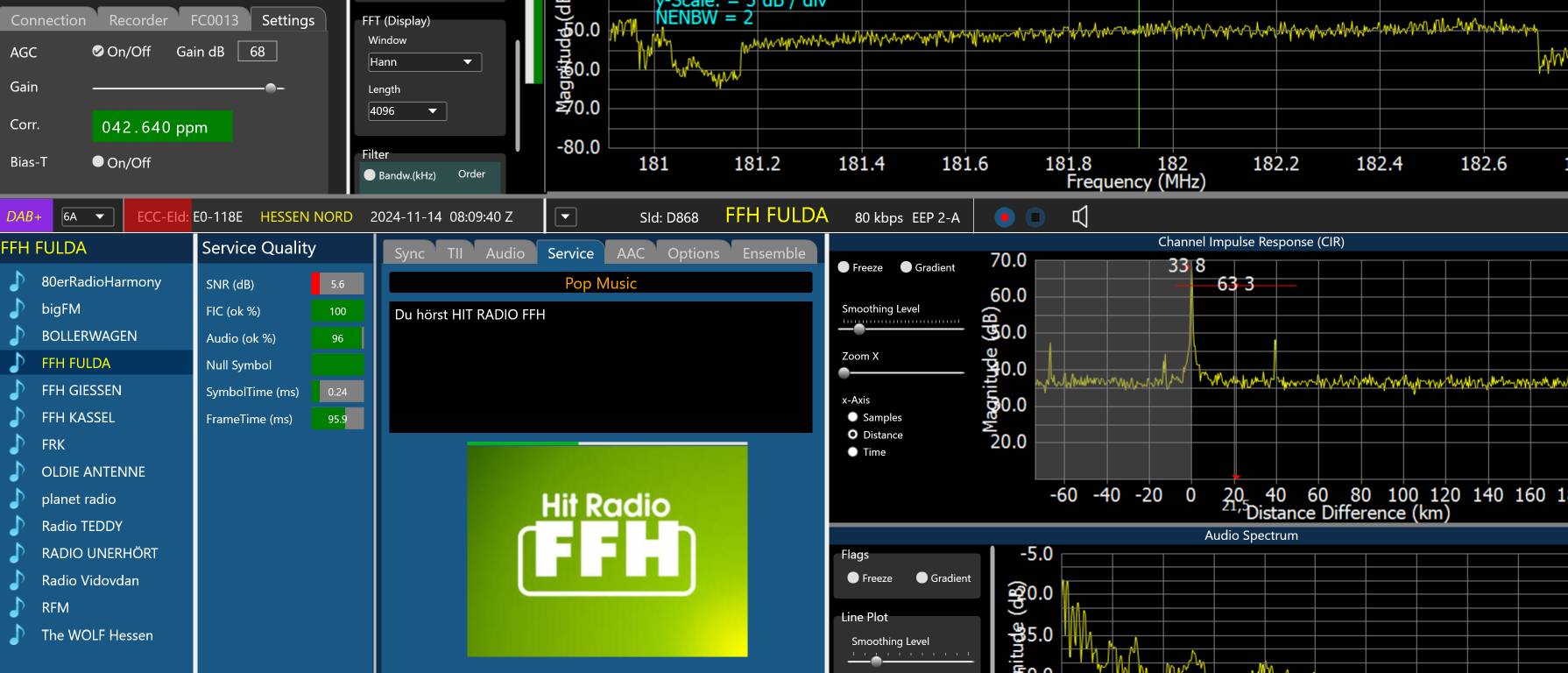
Task: Open the FFT Length 4096 dropdown
Action: (x=406, y=111)
